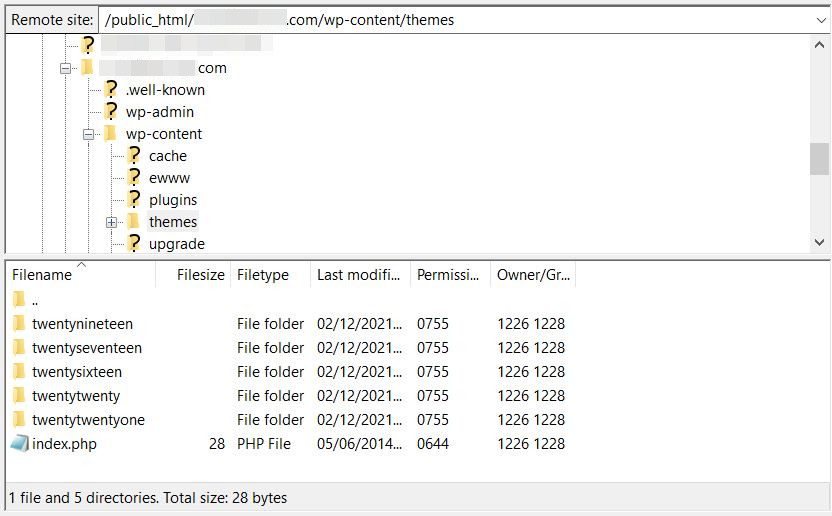
Task: Click the twentynineteen folder icon
Action: [19, 324]
